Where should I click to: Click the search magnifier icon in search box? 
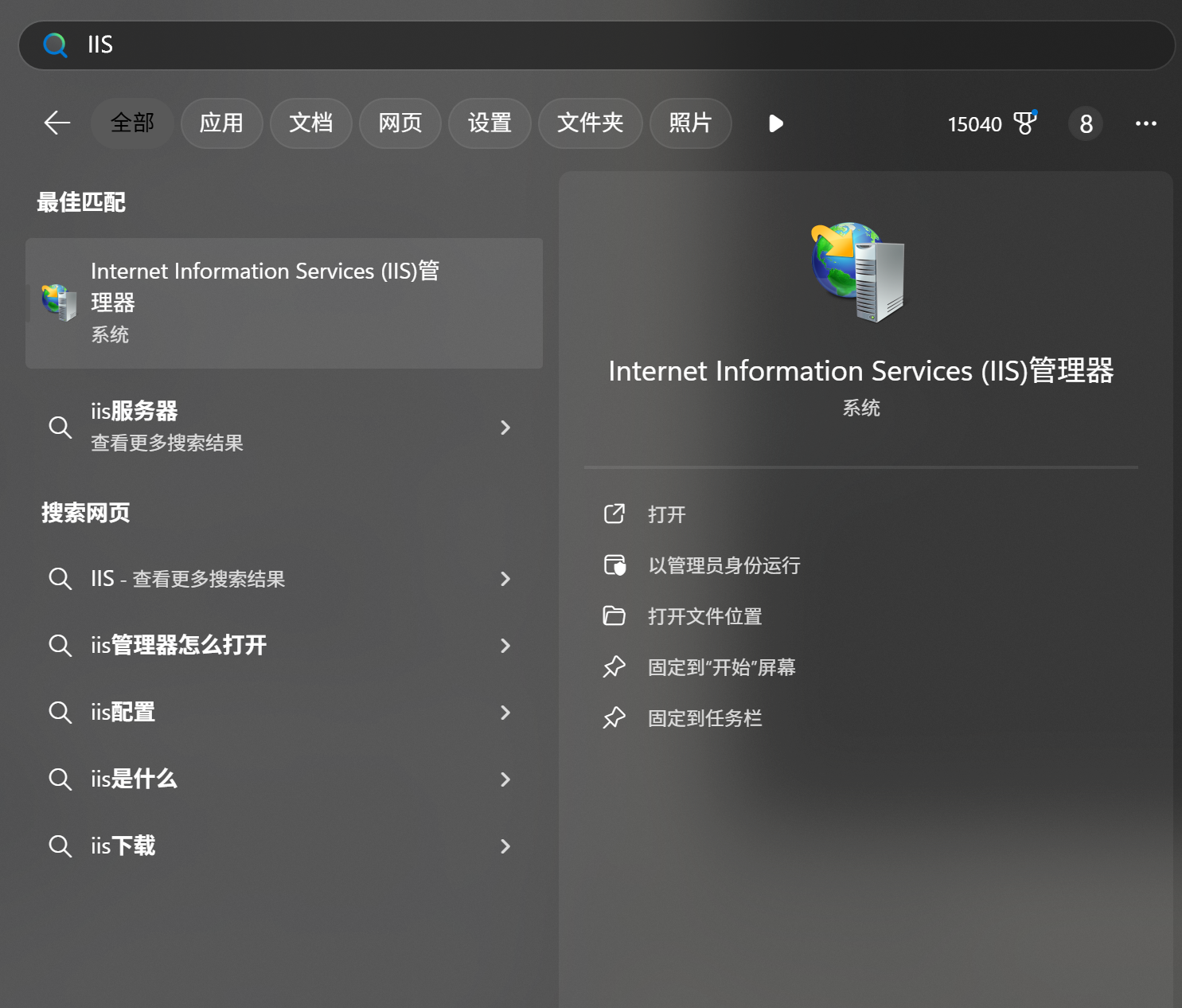55,45
